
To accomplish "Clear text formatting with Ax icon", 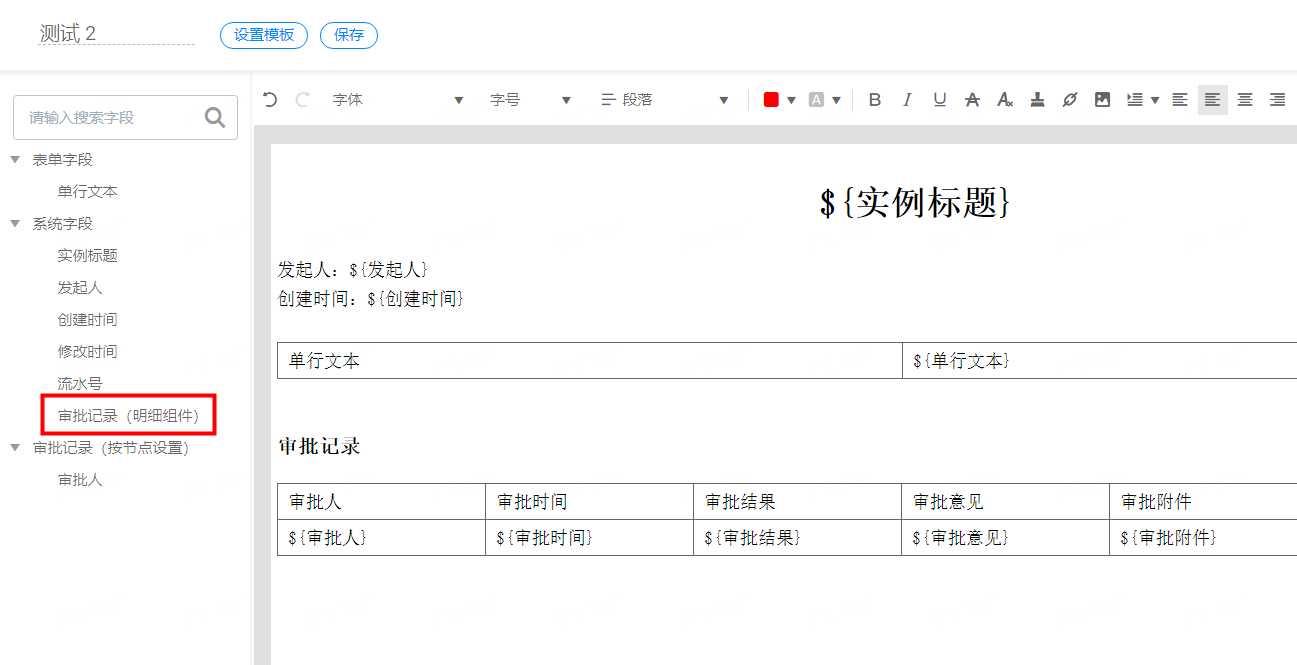I will pyautogui.click(x=1005, y=100).
